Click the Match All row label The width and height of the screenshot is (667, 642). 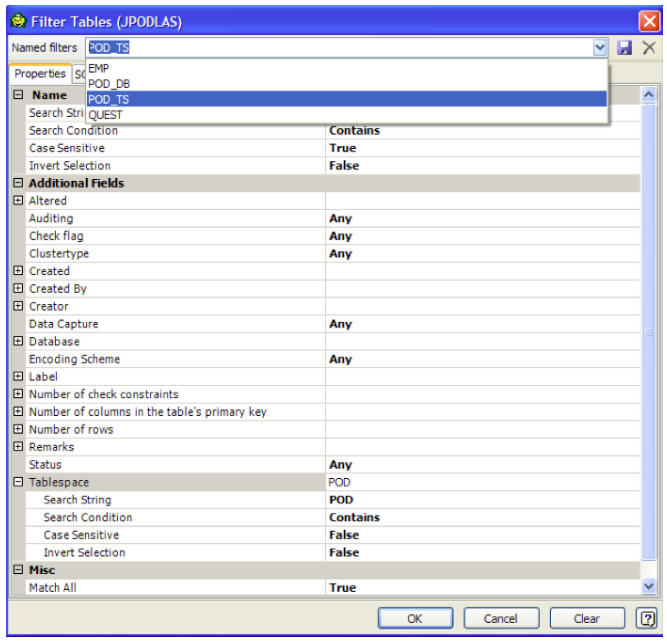53,588
